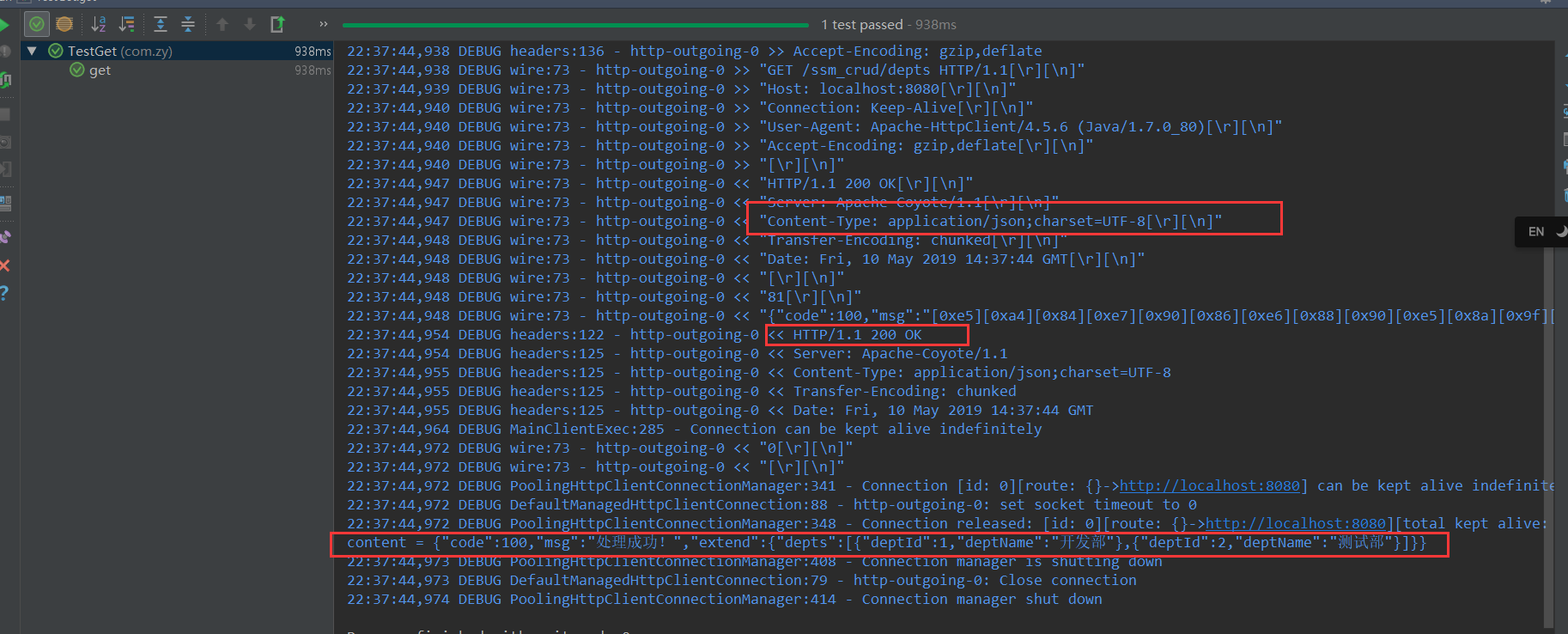Click the 'content = {"code":100' output line
Screen dimensions: 1568x634
887,542
